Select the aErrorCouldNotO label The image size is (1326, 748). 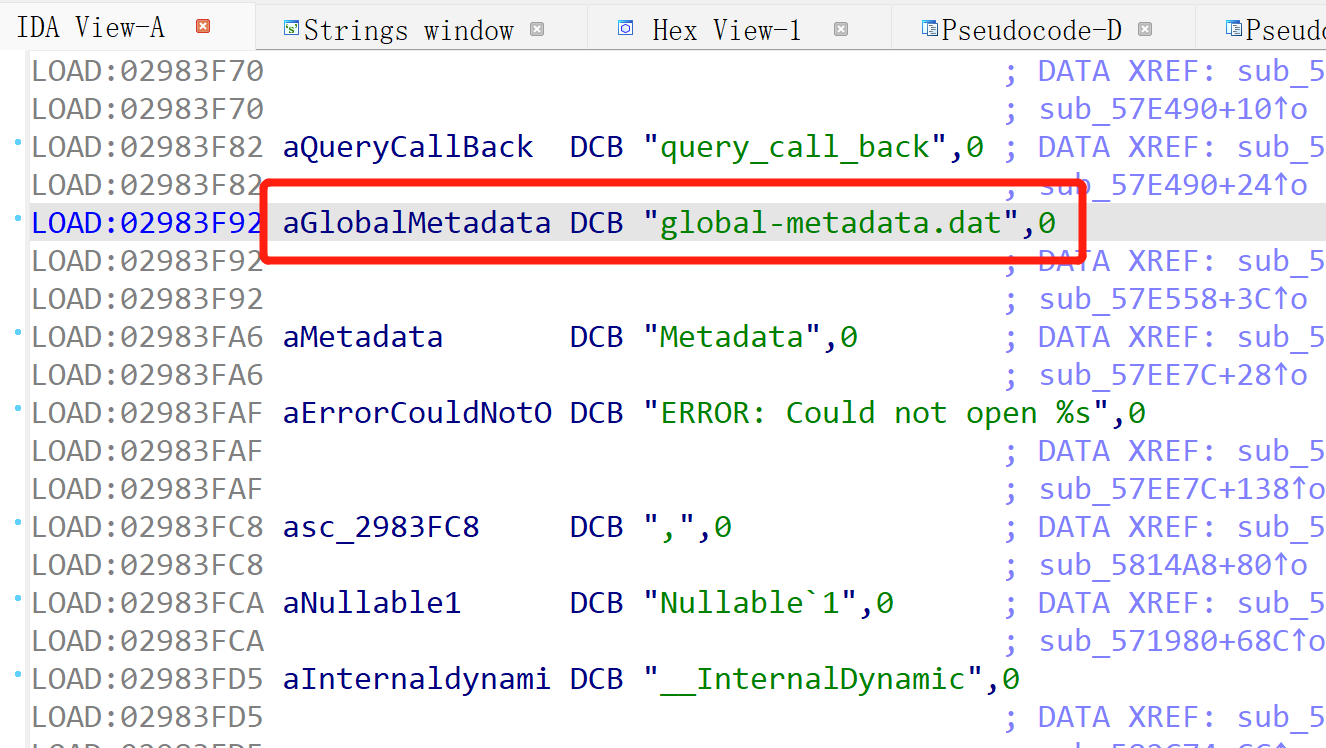[417, 413]
